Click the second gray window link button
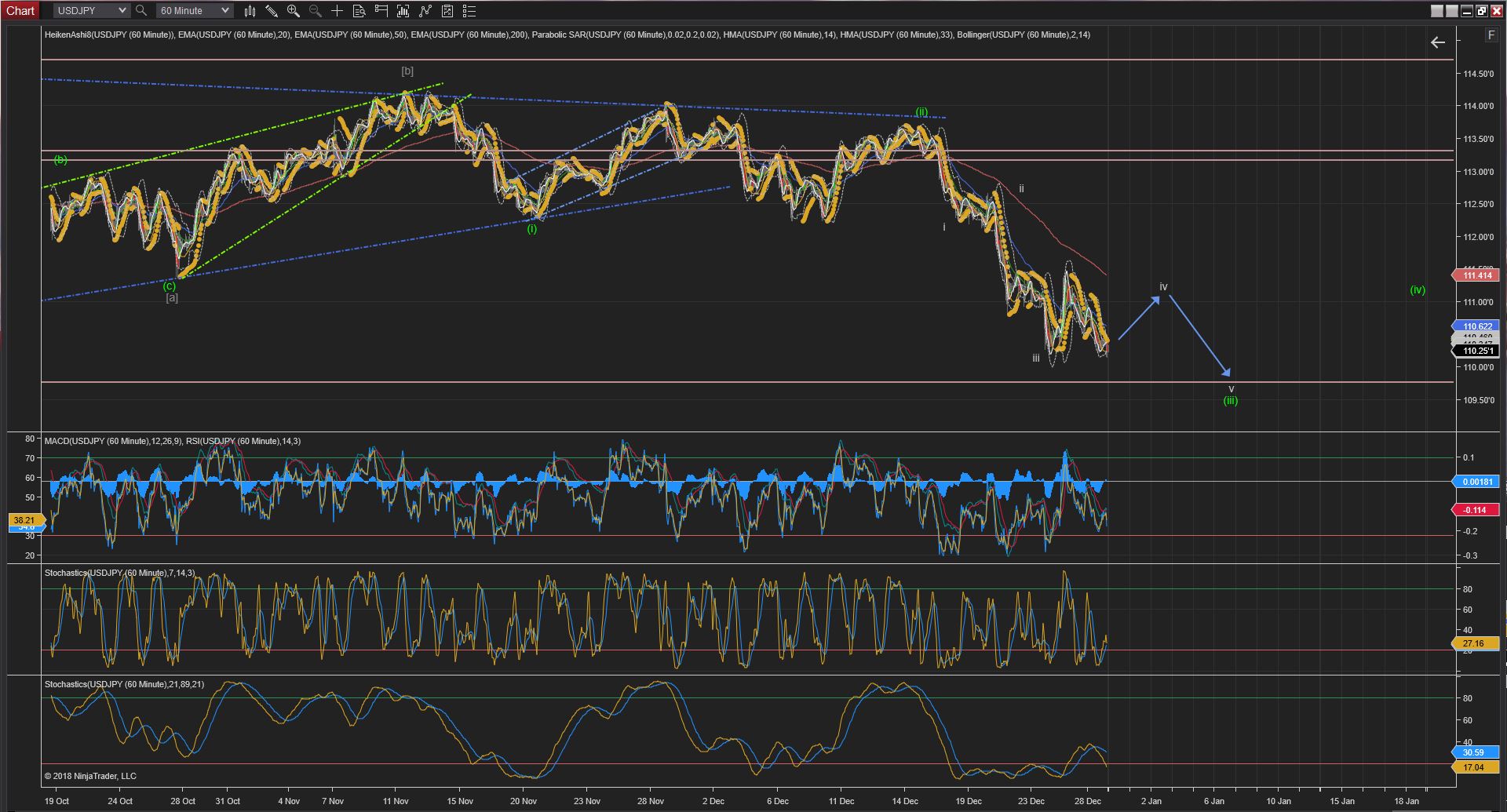Viewport: 1507px width, 812px height. (1452, 11)
